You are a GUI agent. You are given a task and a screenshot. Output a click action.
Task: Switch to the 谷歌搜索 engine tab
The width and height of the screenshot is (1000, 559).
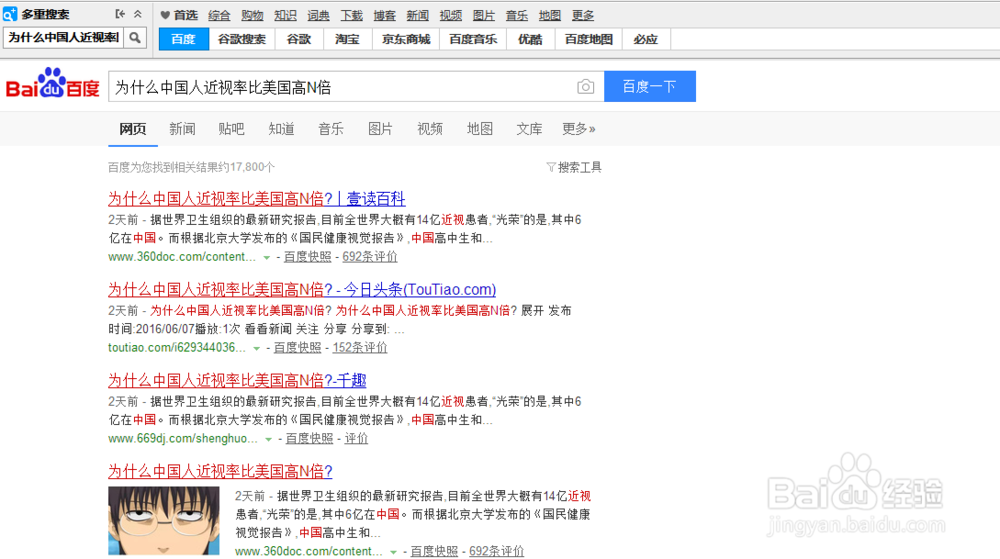(242, 40)
